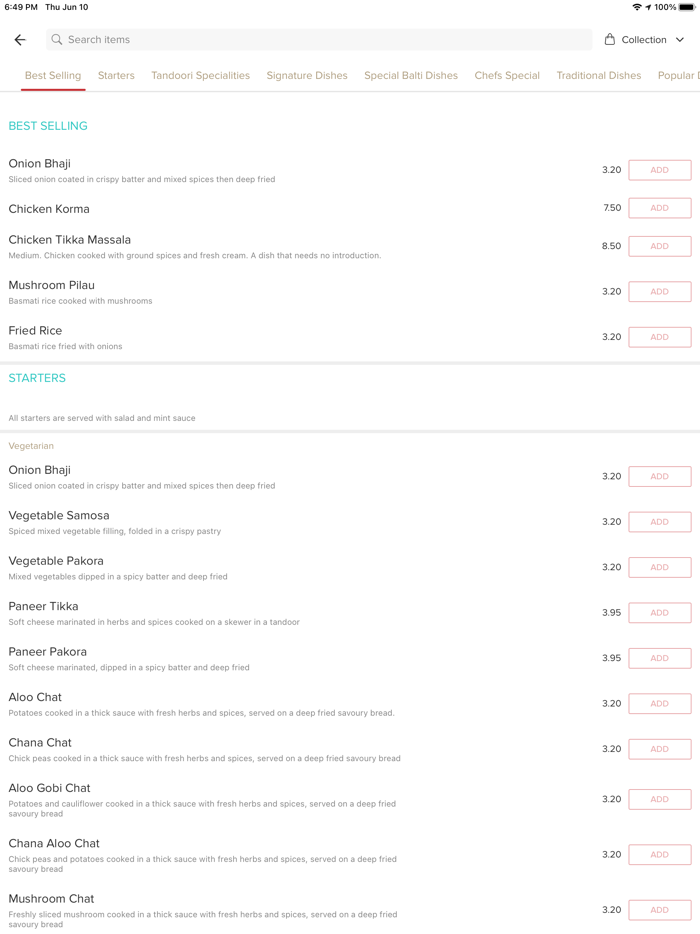Image resolution: width=700 pixels, height=934 pixels.
Task: Expand the Collection dropdown chevron
Action: tap(680, 40)
